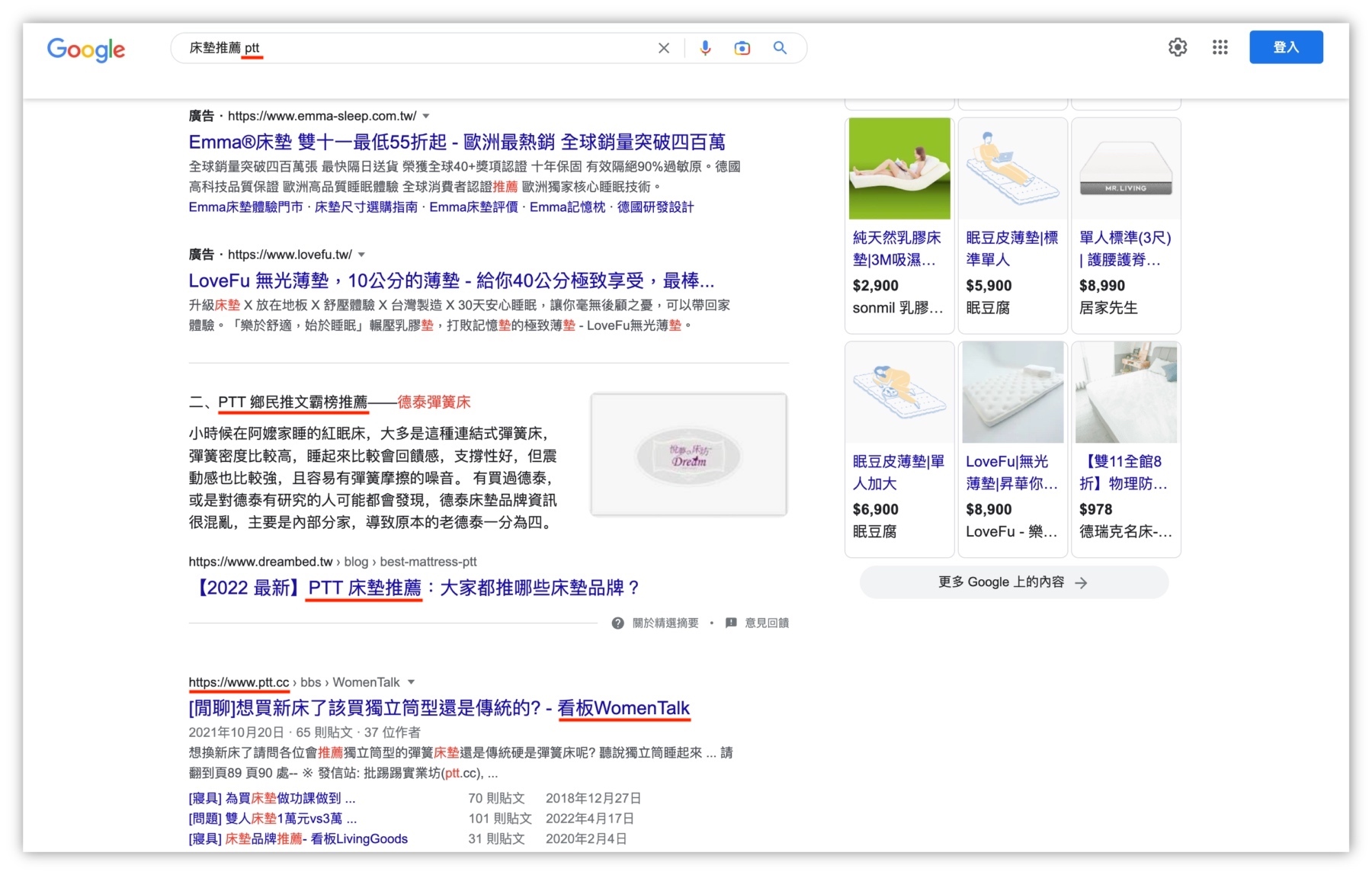
Task: Expand dropdown arrow beside emma-sleep ad URL
Action: click(426, 115)
